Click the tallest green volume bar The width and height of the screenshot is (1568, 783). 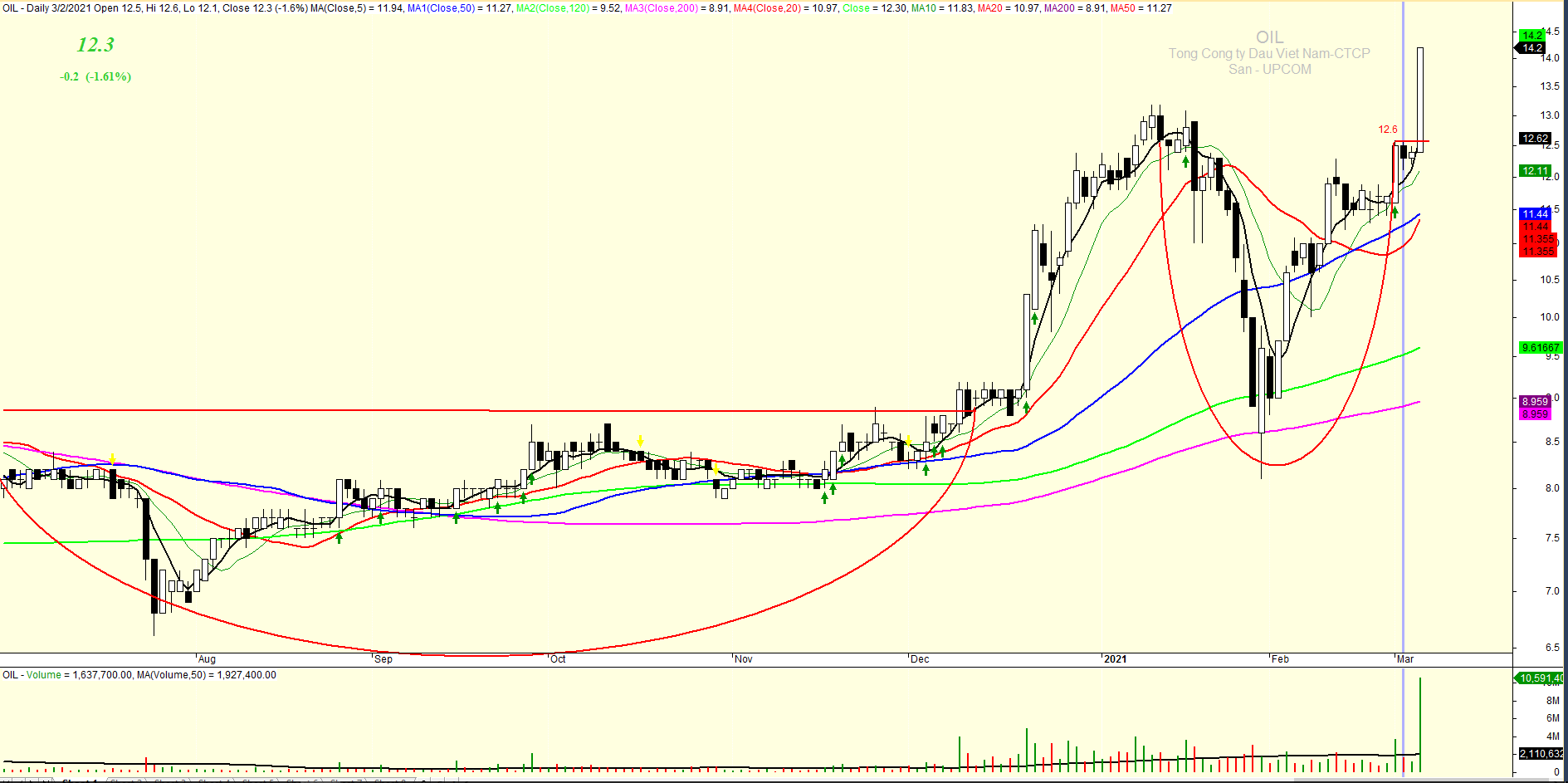(1420, 722)
